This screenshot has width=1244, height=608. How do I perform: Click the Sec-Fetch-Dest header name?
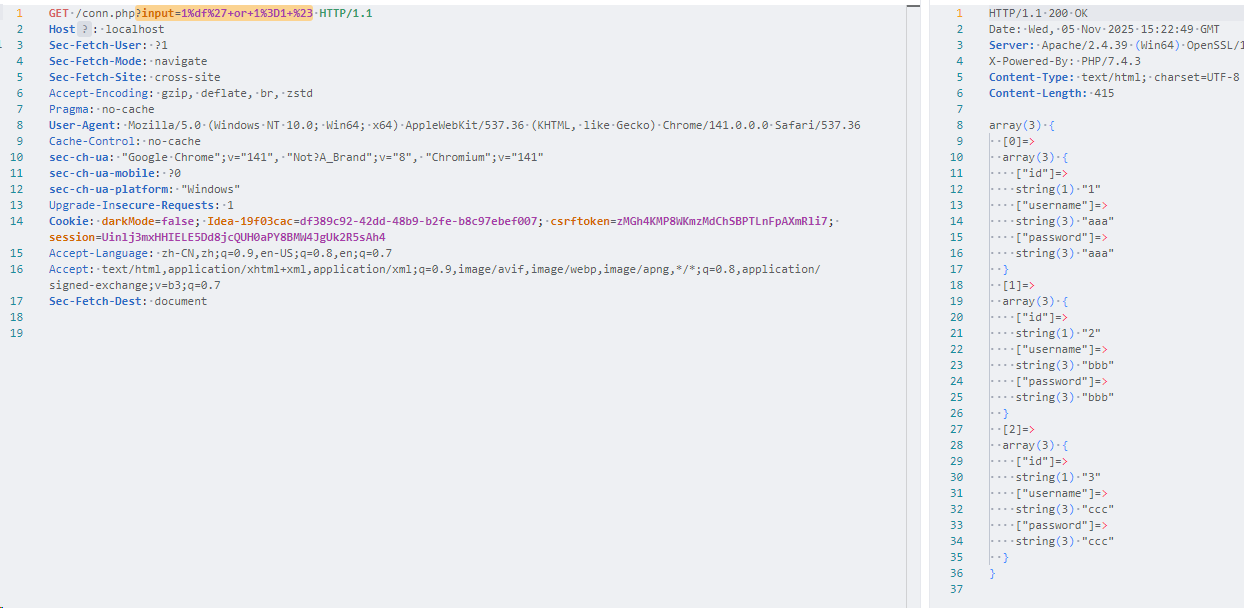pyautogui.click(x=97, y=301)
